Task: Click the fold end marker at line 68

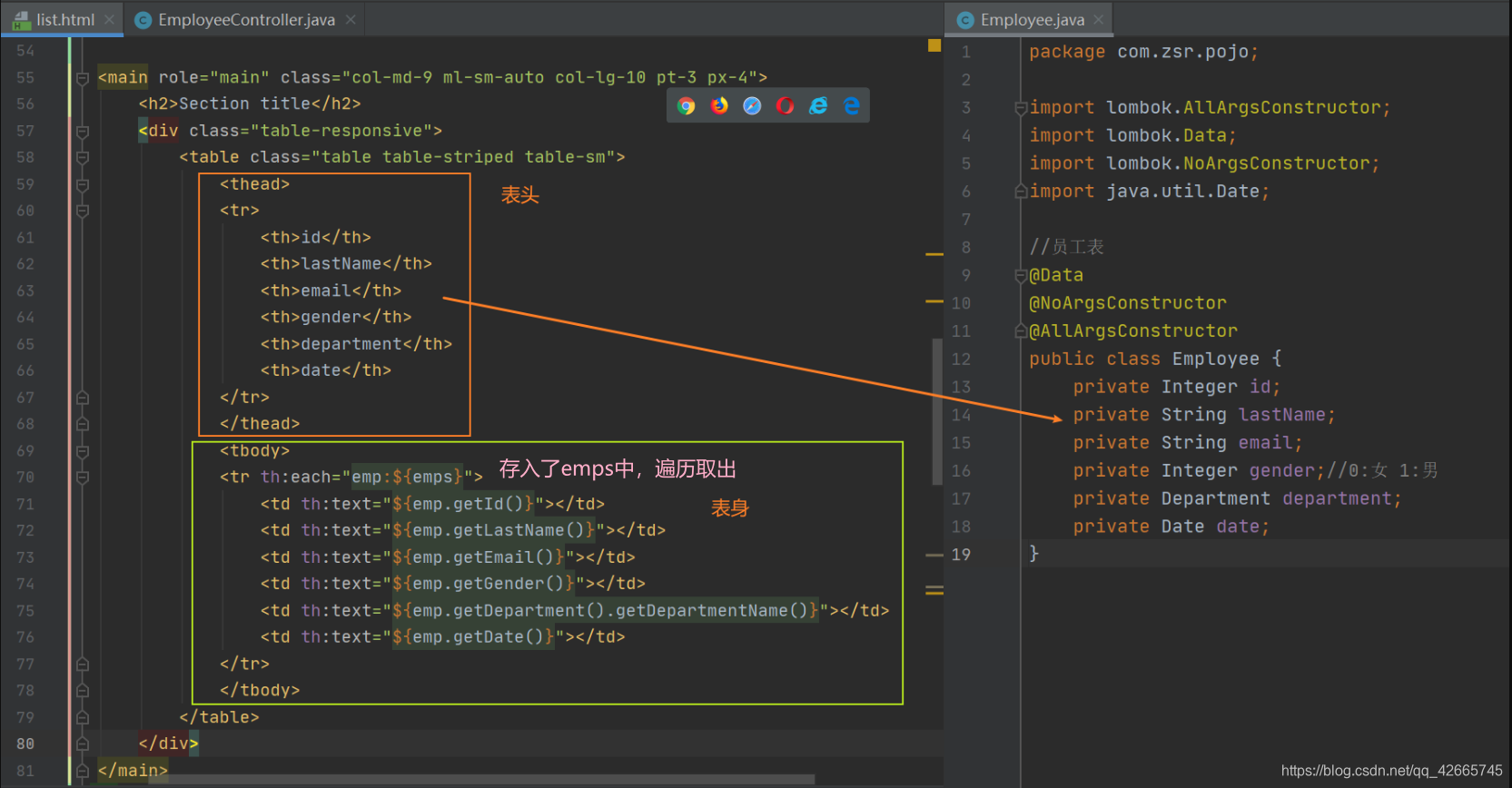Action: click(83, 424)
